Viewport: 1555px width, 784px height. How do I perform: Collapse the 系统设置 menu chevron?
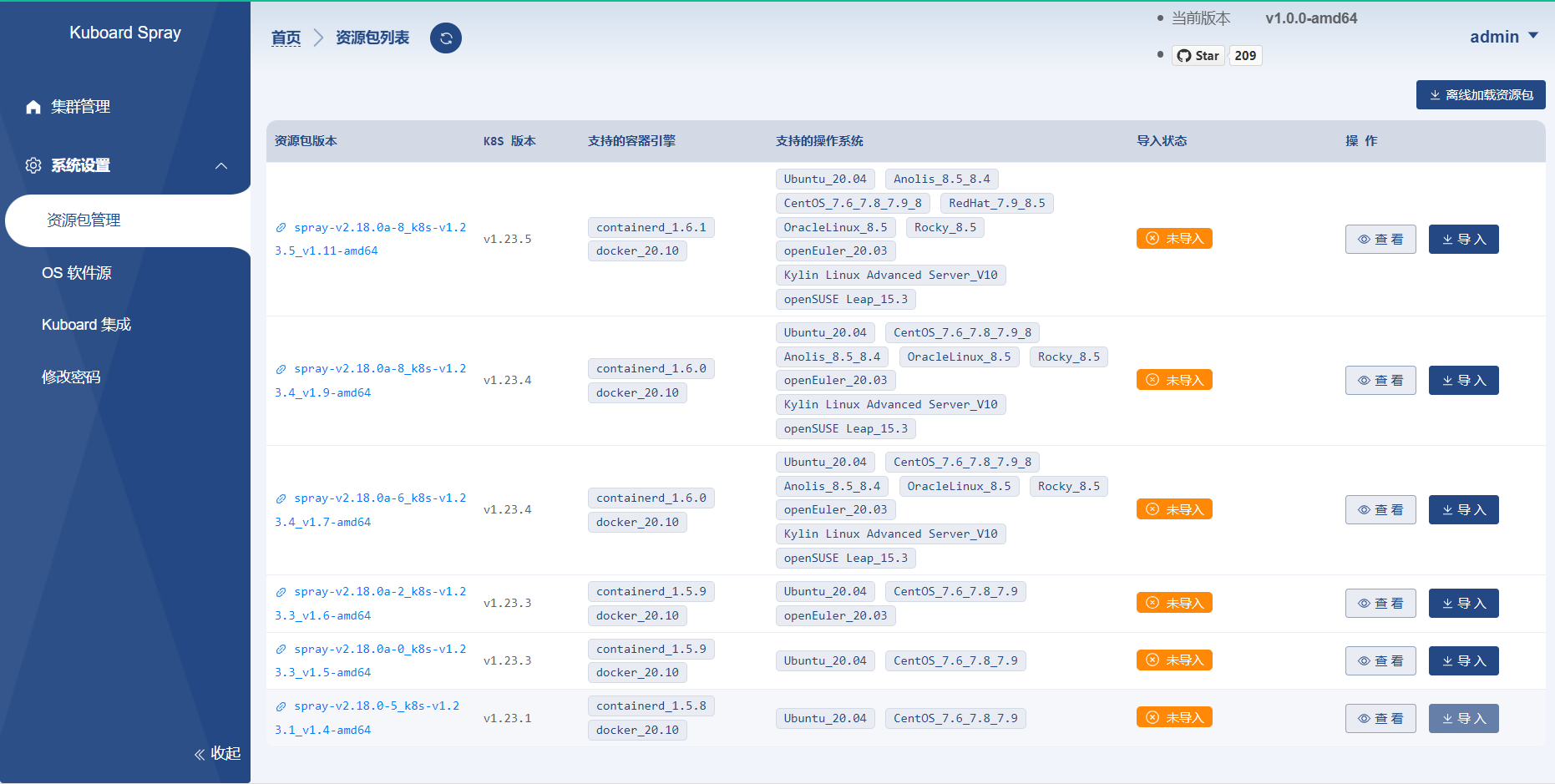click(x=221, y=165)
